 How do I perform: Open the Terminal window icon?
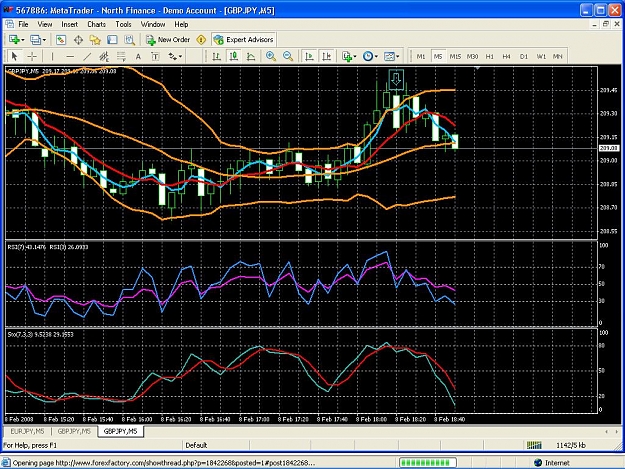point(112,39)
